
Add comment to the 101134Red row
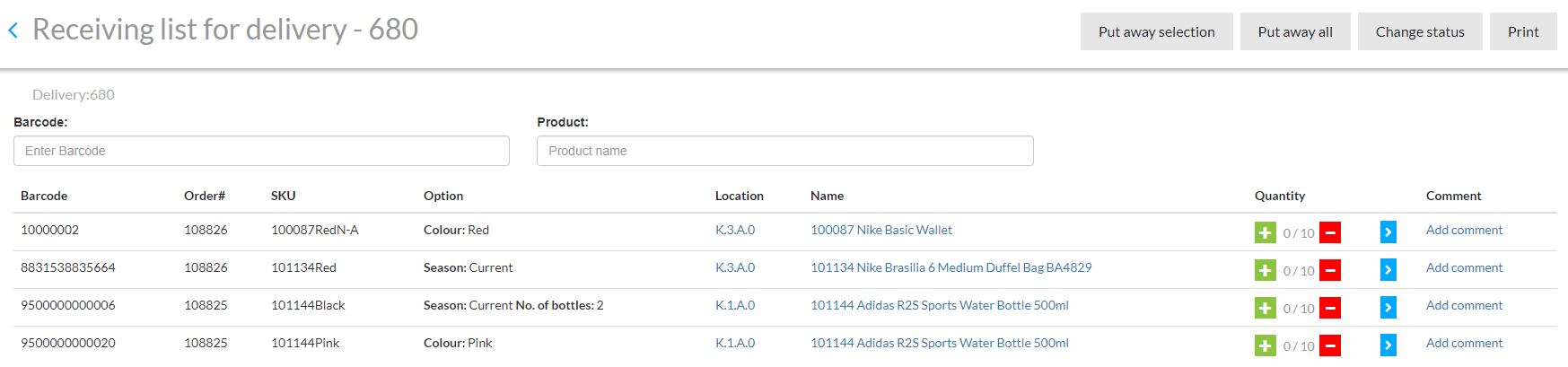(1463, 267)
